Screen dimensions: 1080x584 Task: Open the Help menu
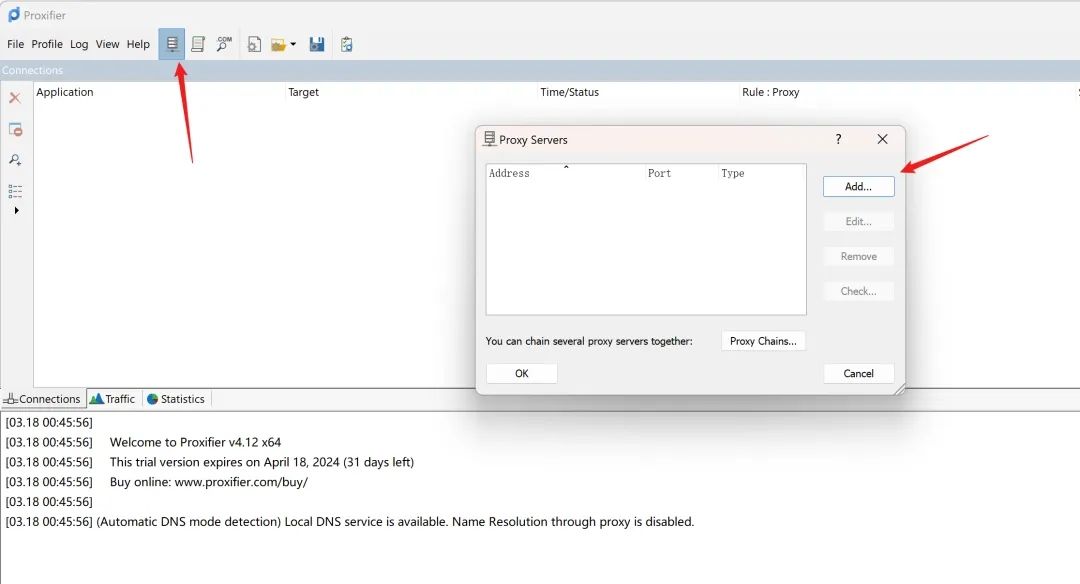(138, 44)
